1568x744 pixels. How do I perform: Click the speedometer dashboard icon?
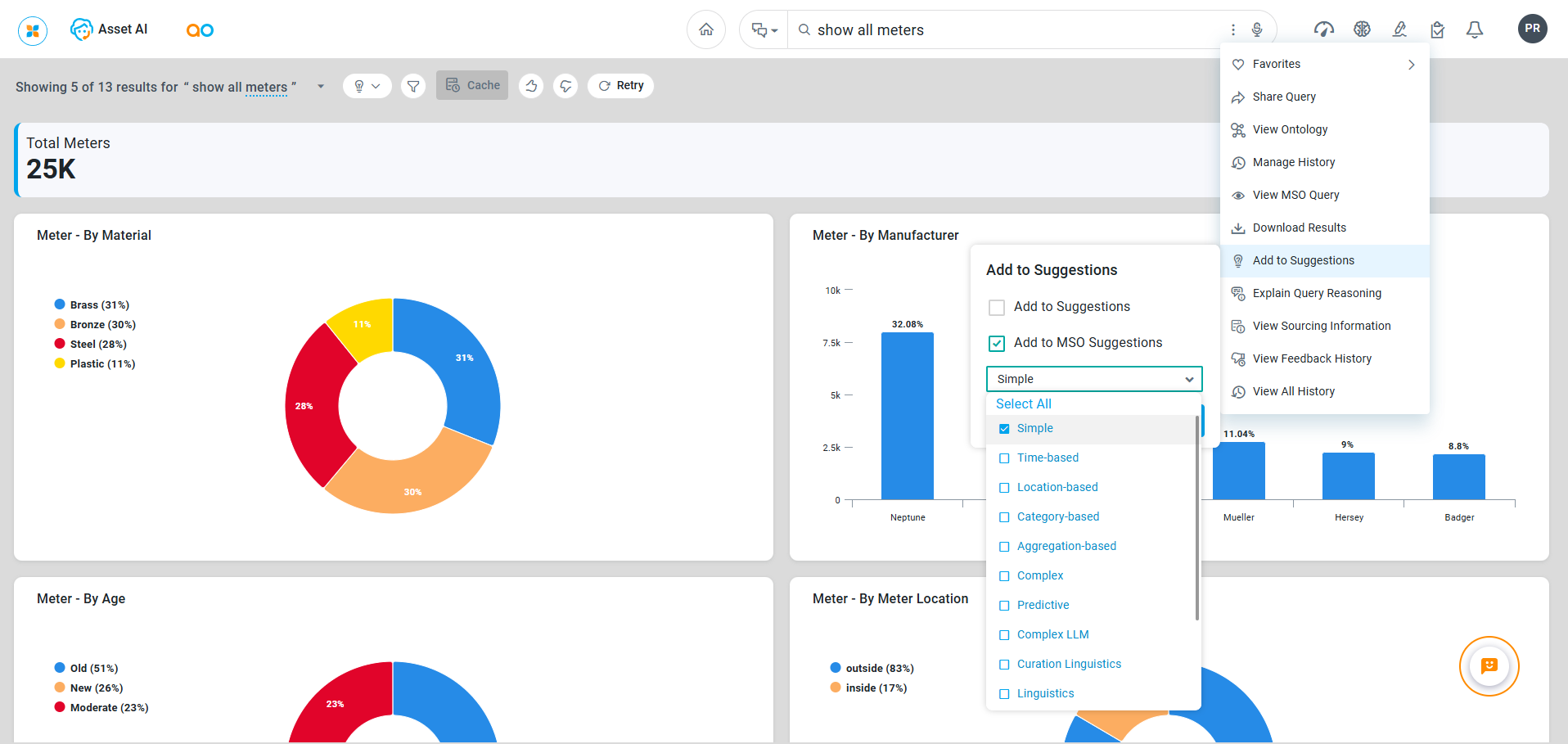click(1323, 29)
